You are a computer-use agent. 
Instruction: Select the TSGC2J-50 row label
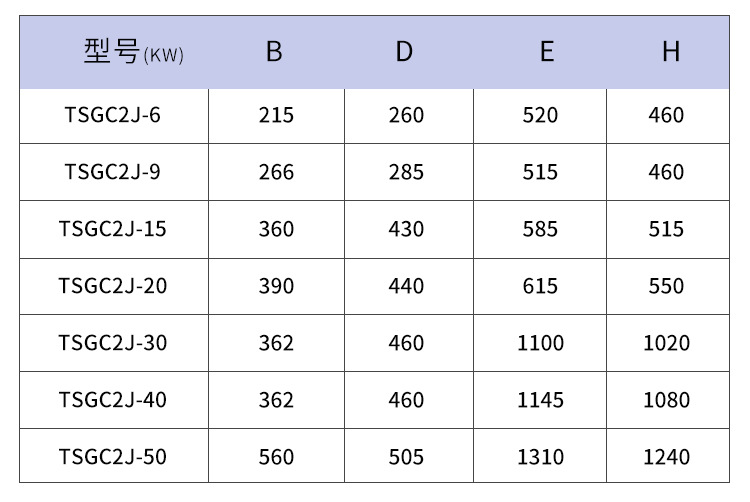[x=113, y=457]
